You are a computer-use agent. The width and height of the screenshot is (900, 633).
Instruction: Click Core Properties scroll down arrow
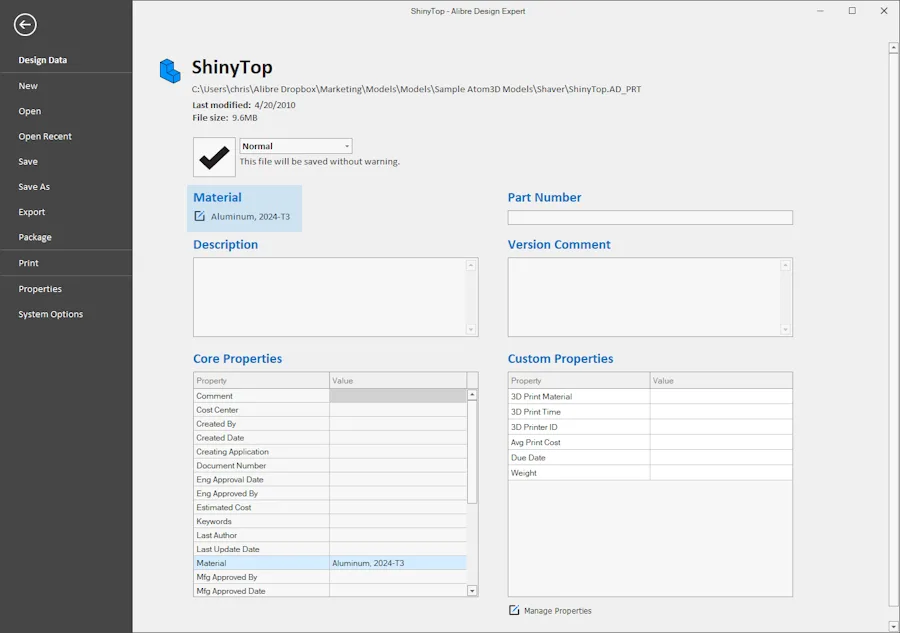(472, 591)
